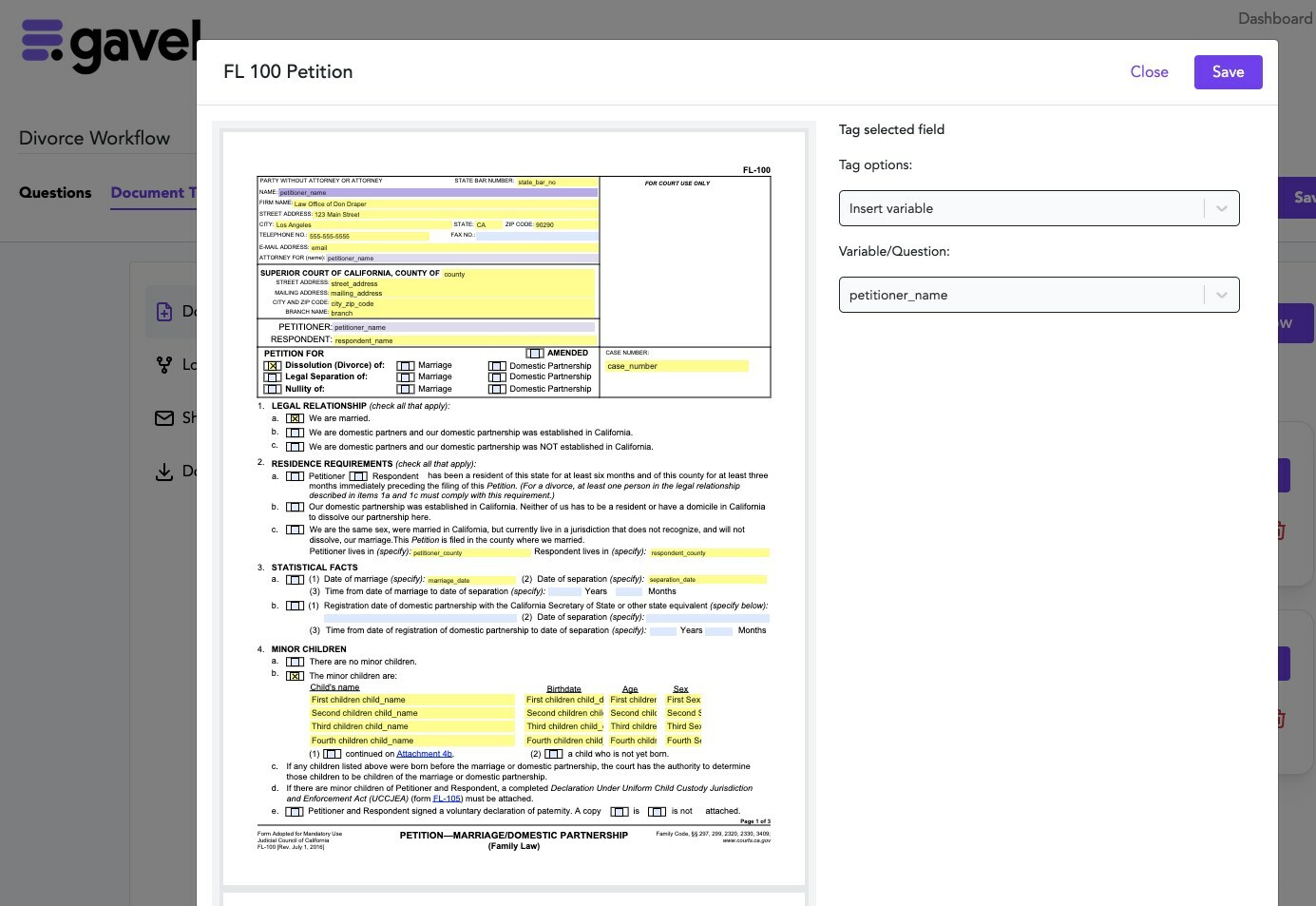
Task: Select the 'Attorney for' field
Action: click(x=462, y=258)
